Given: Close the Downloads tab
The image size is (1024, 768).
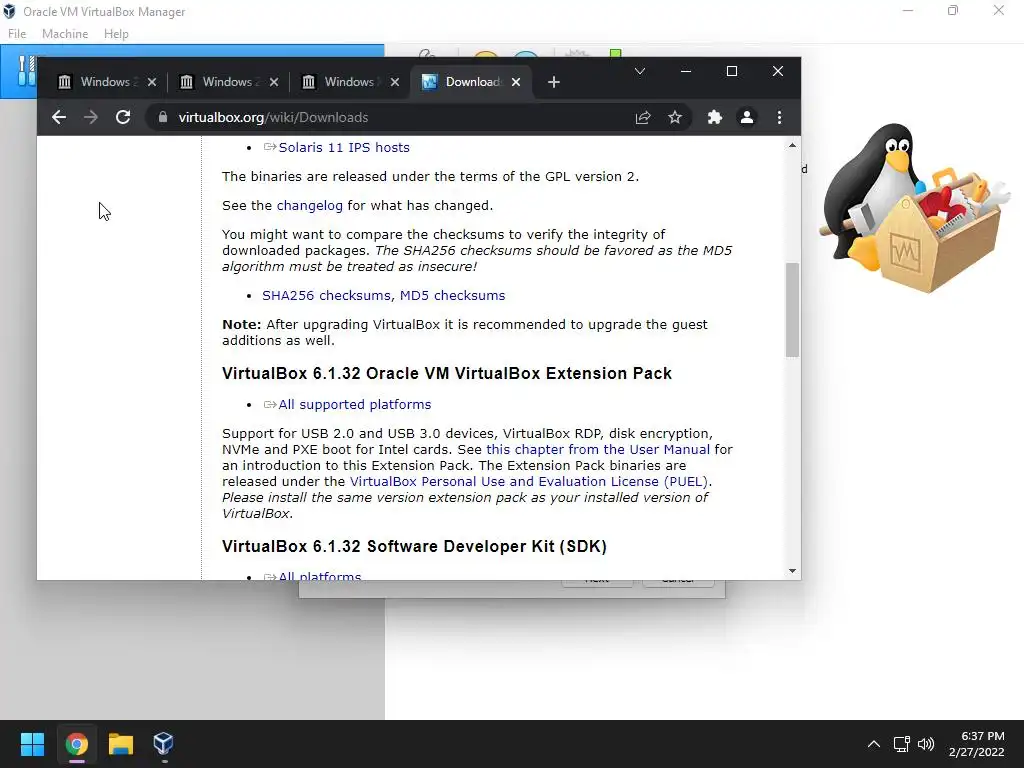Looking at the screenshot, I should (x=516, y=82).
